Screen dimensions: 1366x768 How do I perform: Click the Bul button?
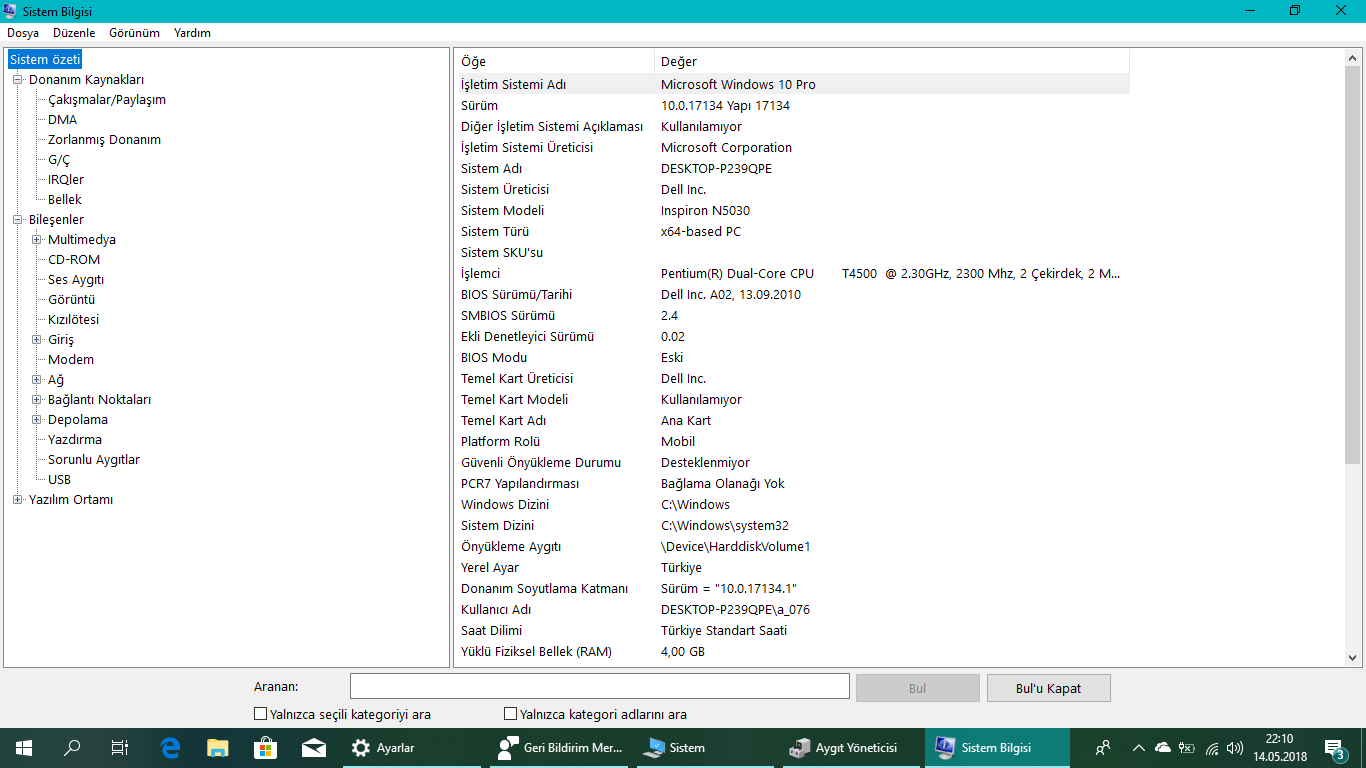pyautogui.click(x=918, y=688)
